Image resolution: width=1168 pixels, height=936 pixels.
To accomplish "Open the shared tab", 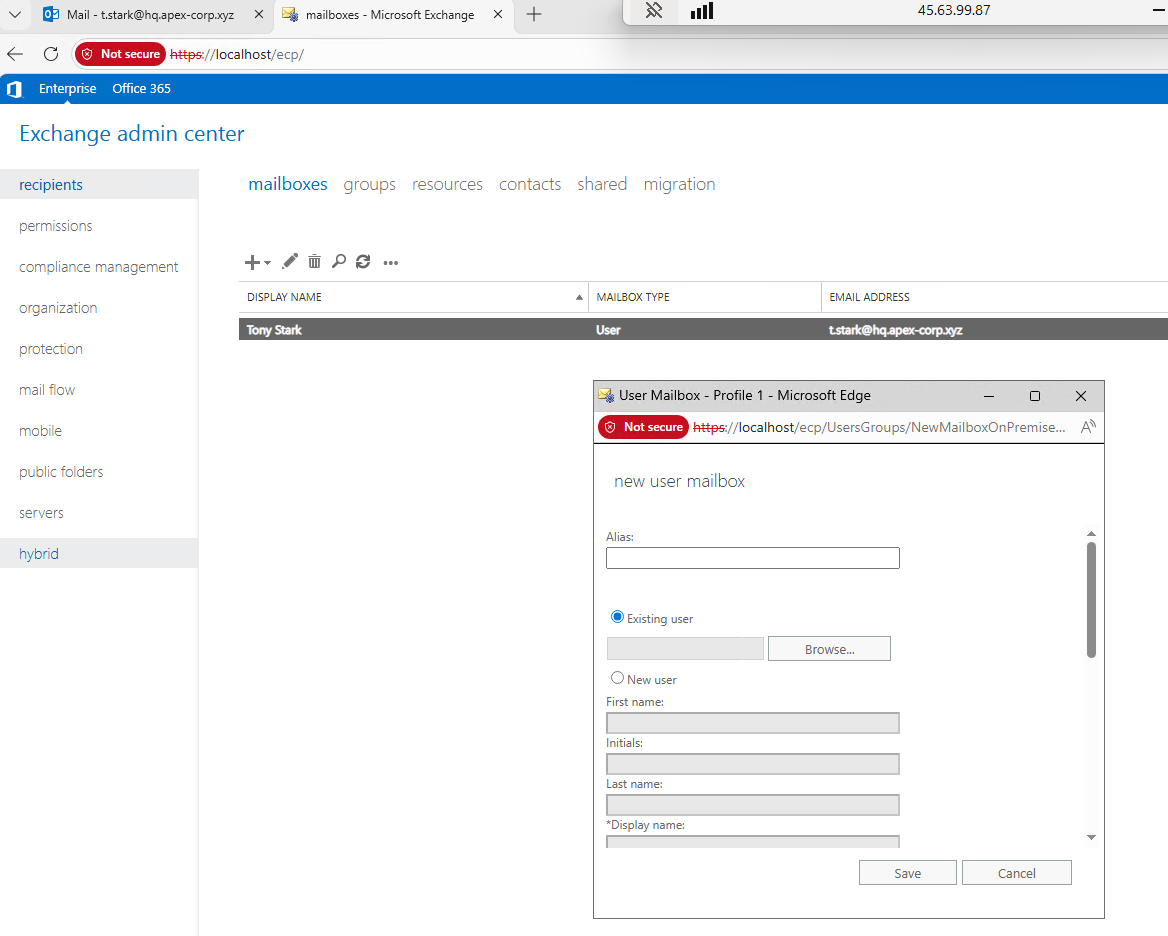I will coord(602,184).
